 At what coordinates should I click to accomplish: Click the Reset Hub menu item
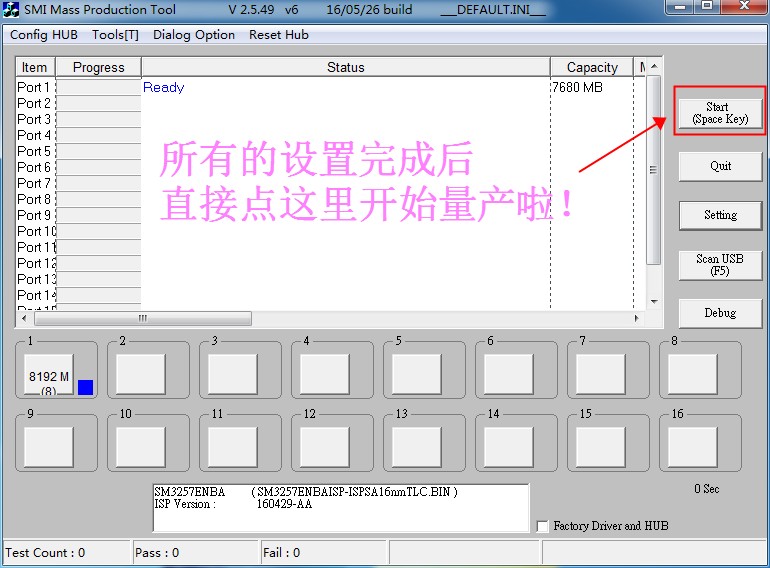279,35
